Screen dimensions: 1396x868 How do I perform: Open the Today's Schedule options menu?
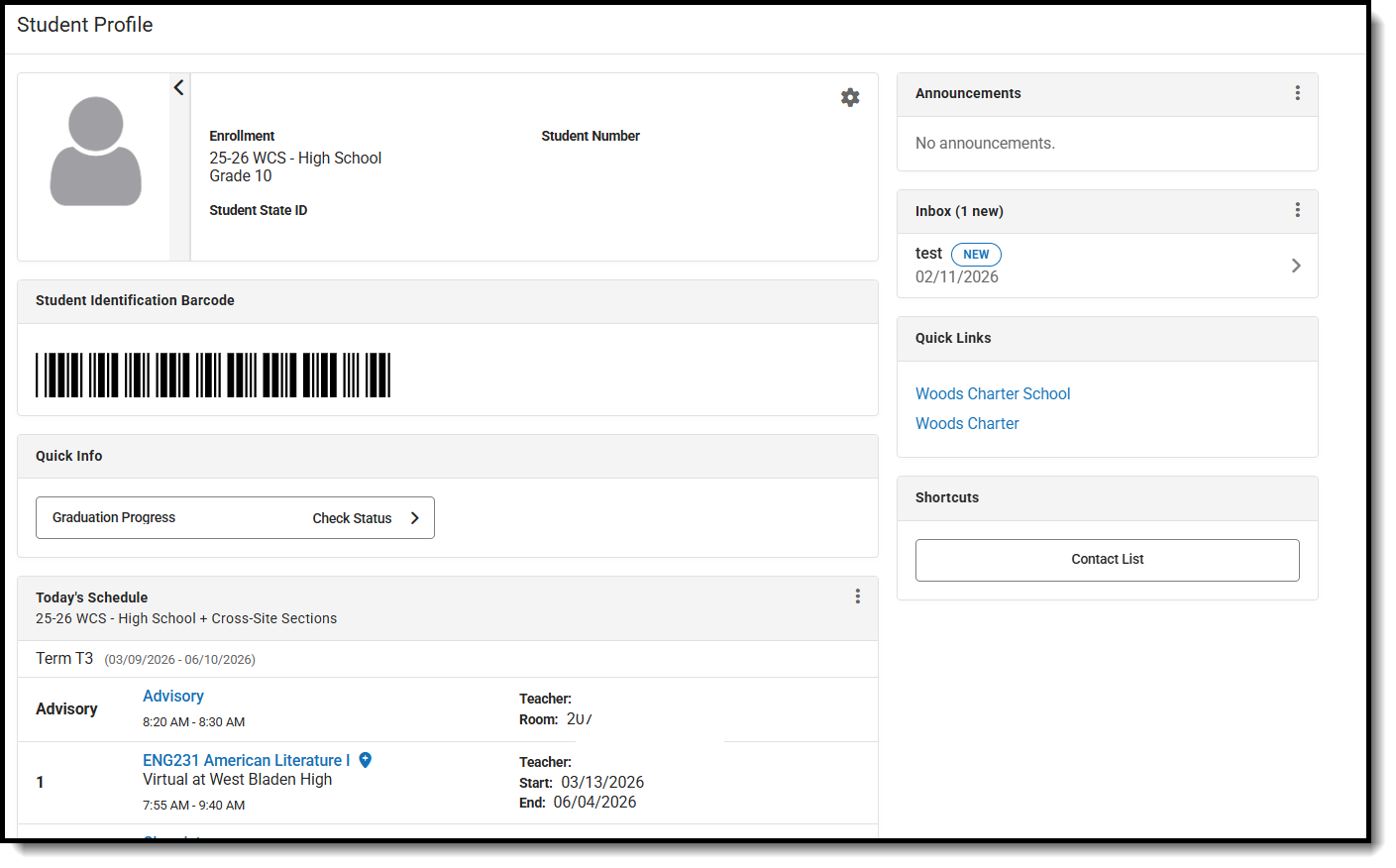pyautogui.click(x=858, y=596)
